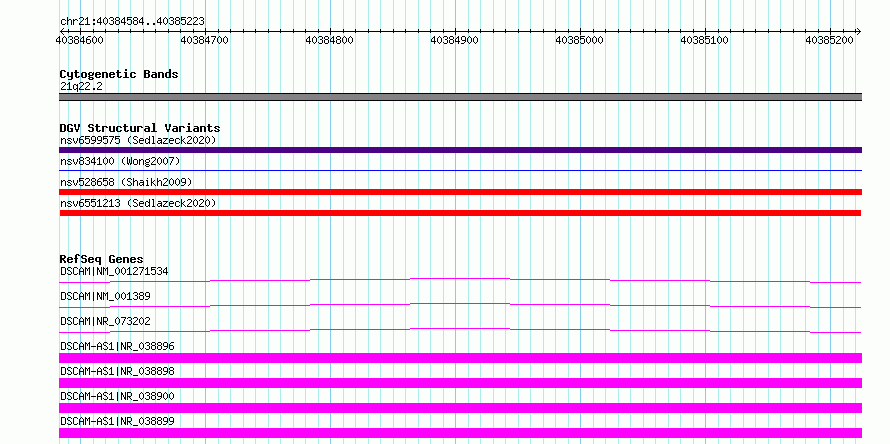Click the Cytogenetic Bands track title
This screenshot has width=890, height=444.
[119, 74]
